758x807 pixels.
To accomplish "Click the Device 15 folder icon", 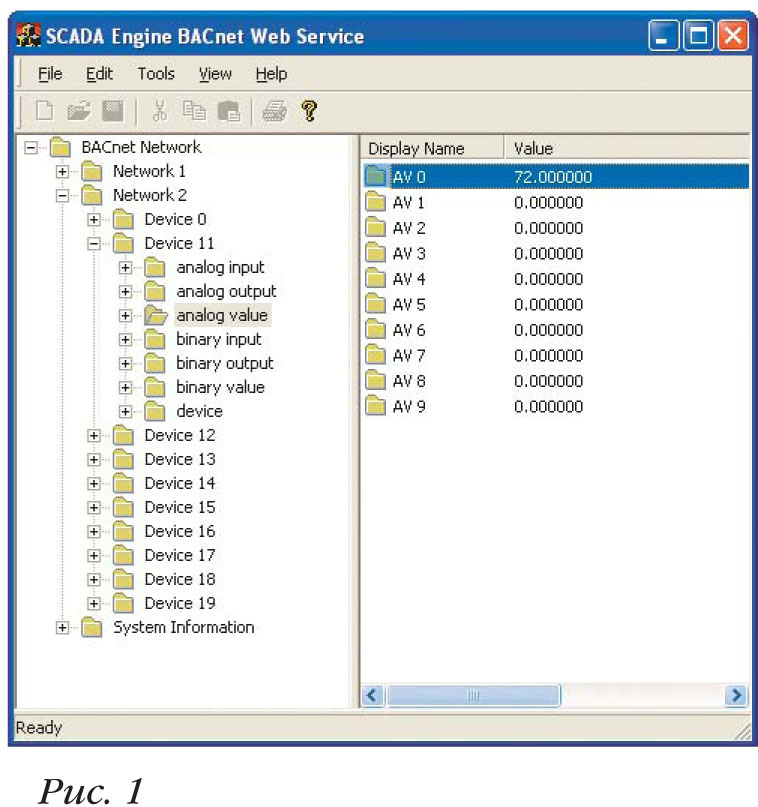I will [124, 507].
